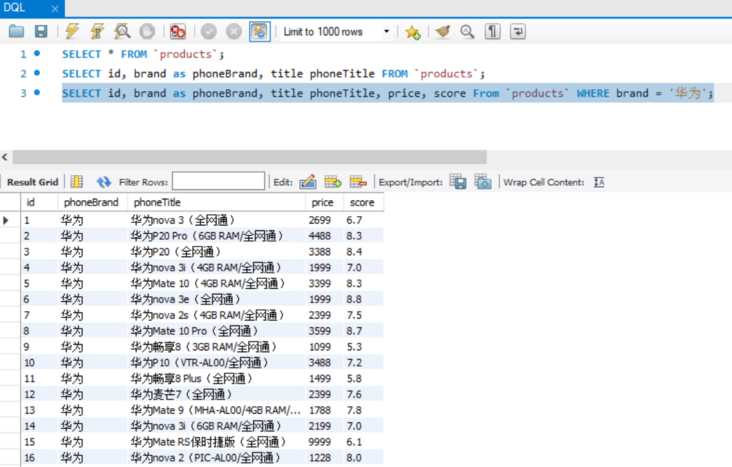Export recordset using the Export icon
Image resolution: width=732 pixels, height=467 pixels.
(x=458, y=182)
